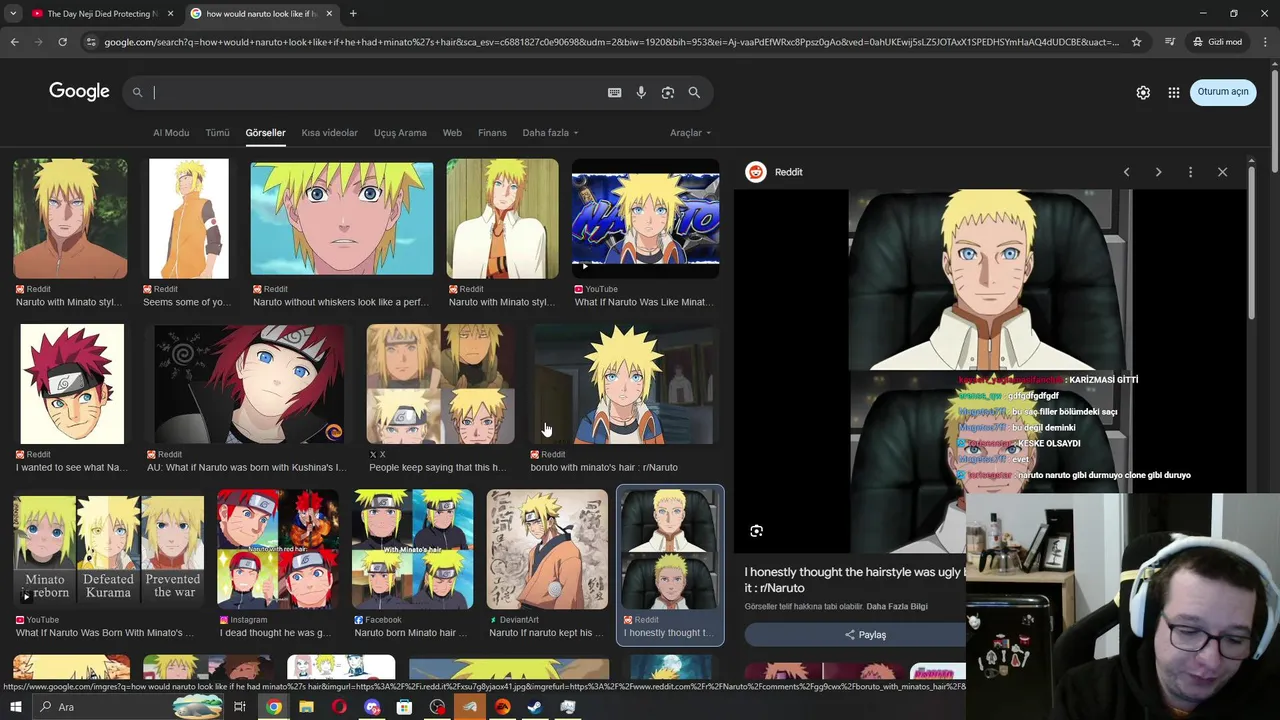
Task: Click the Lens search icon on preview image
Action: pyautogui.click(x=756, y=531)
